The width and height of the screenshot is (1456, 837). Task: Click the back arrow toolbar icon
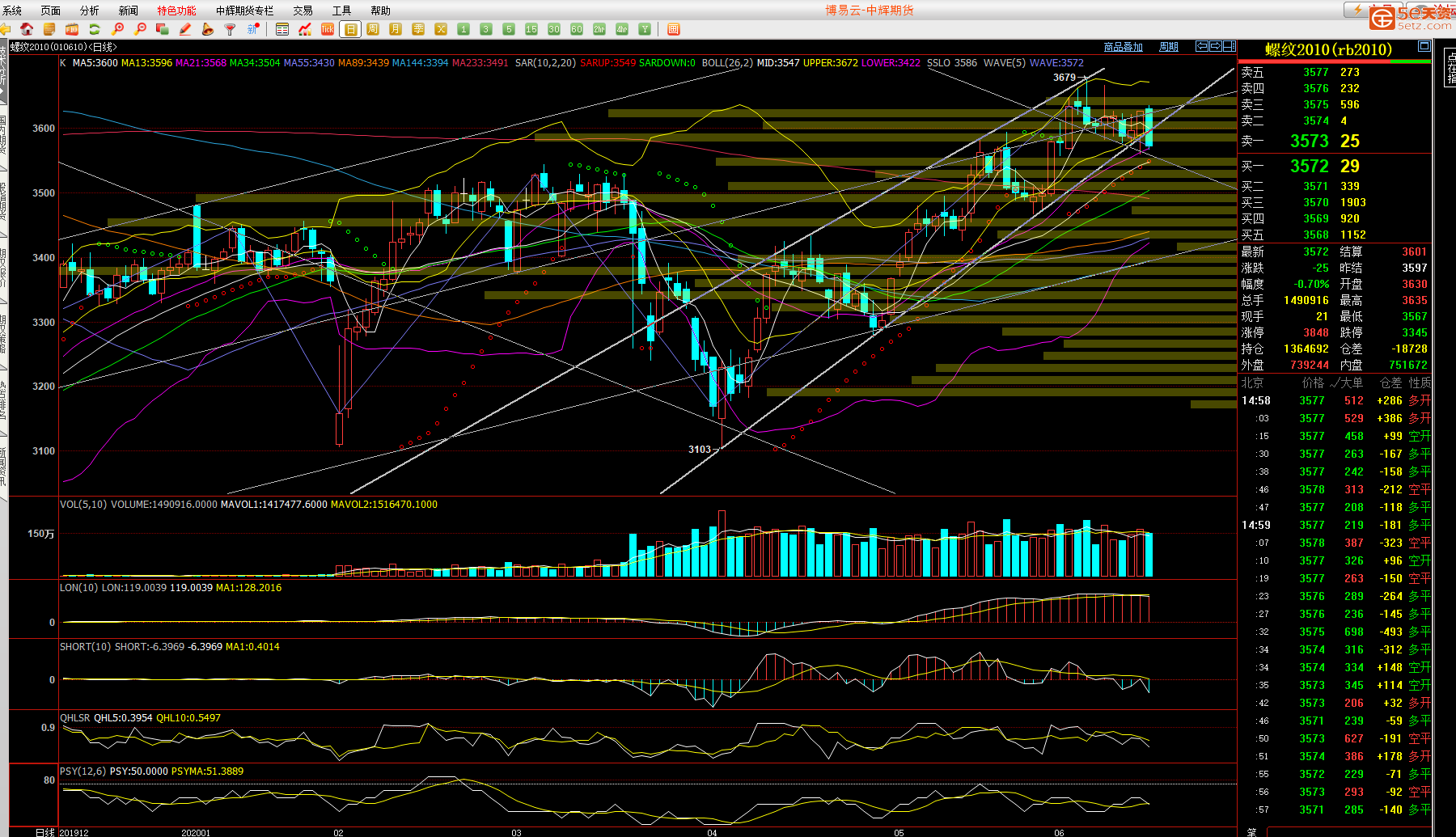[5, 29]
